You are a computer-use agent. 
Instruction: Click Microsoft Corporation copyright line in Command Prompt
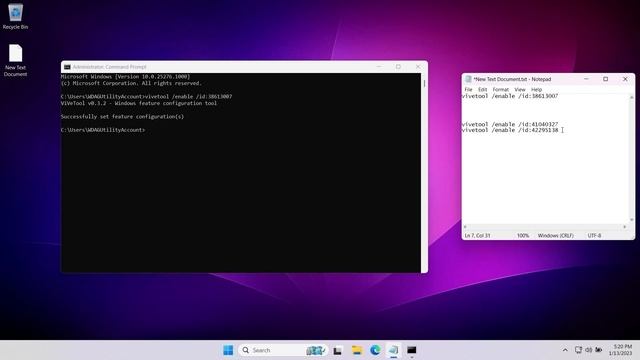[131, 83]
